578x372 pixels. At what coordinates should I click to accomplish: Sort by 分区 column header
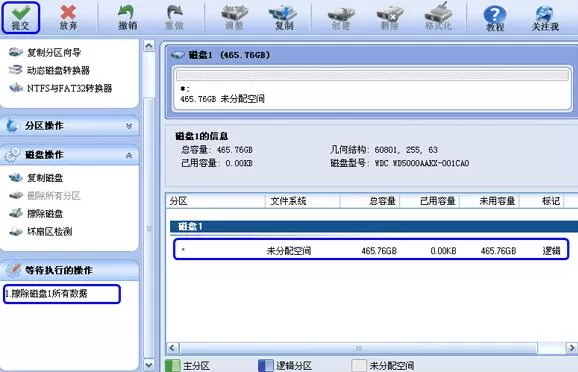tap(216, 201)
